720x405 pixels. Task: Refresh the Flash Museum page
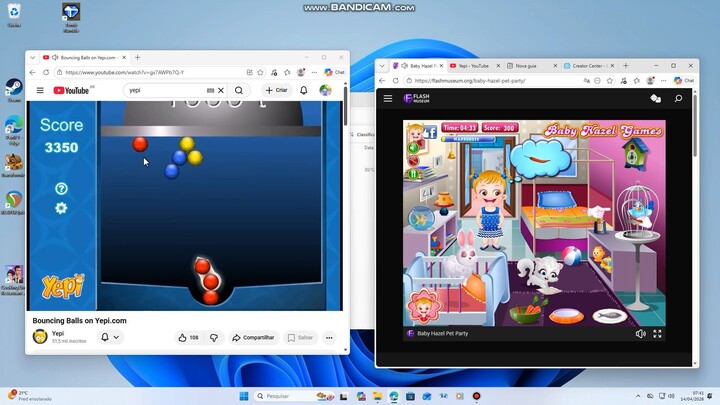pos(395,80)
